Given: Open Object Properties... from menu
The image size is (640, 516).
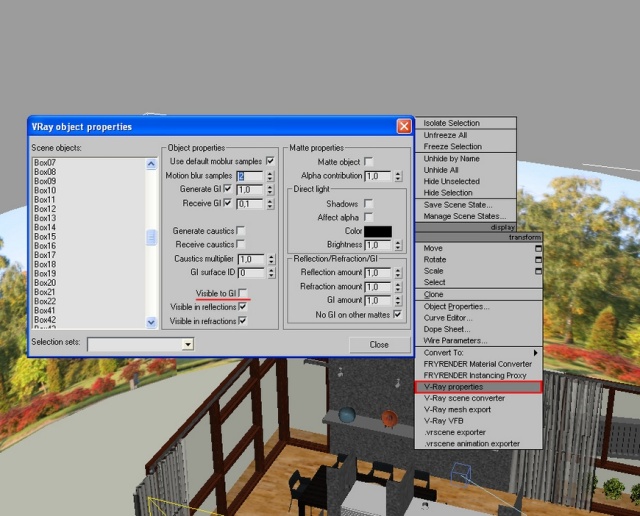Looking at the screenshot, I should 478,307.
